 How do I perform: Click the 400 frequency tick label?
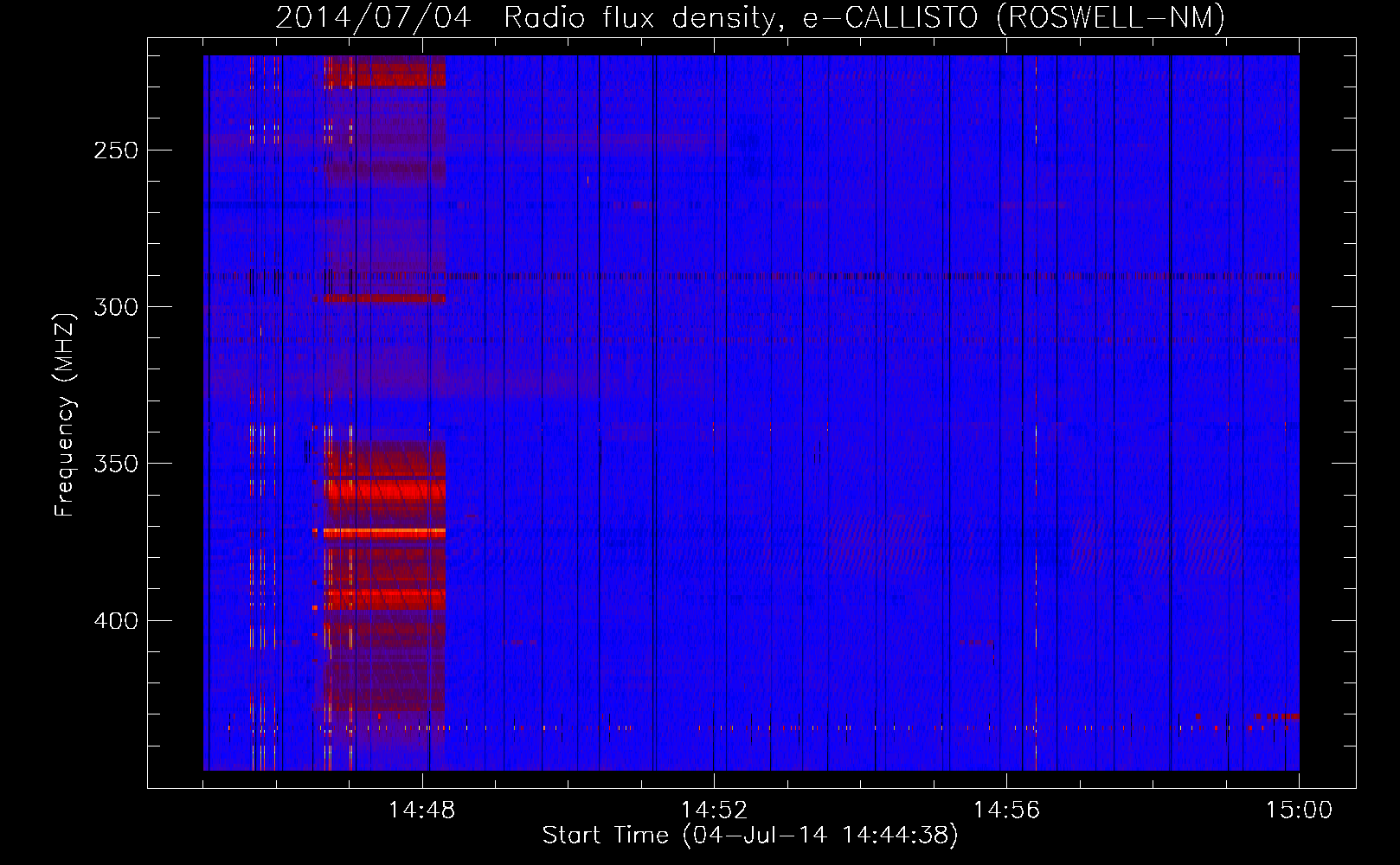click(116, 621)
